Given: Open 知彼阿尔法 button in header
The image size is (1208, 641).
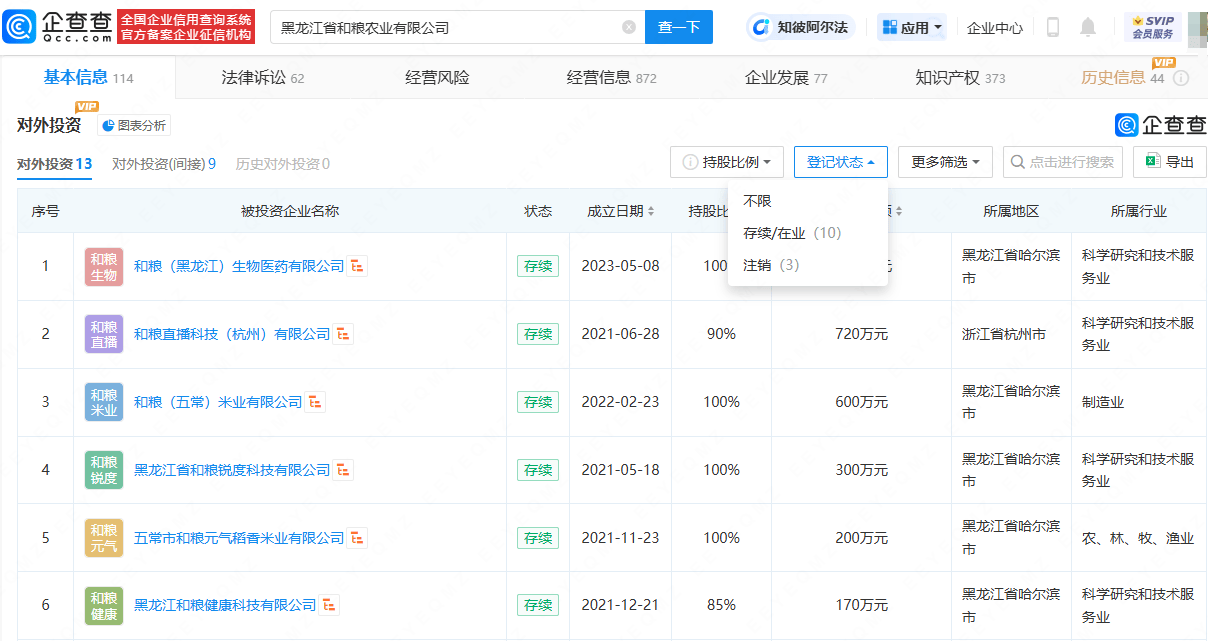Looking at the screenshot, I should point(799,27).
